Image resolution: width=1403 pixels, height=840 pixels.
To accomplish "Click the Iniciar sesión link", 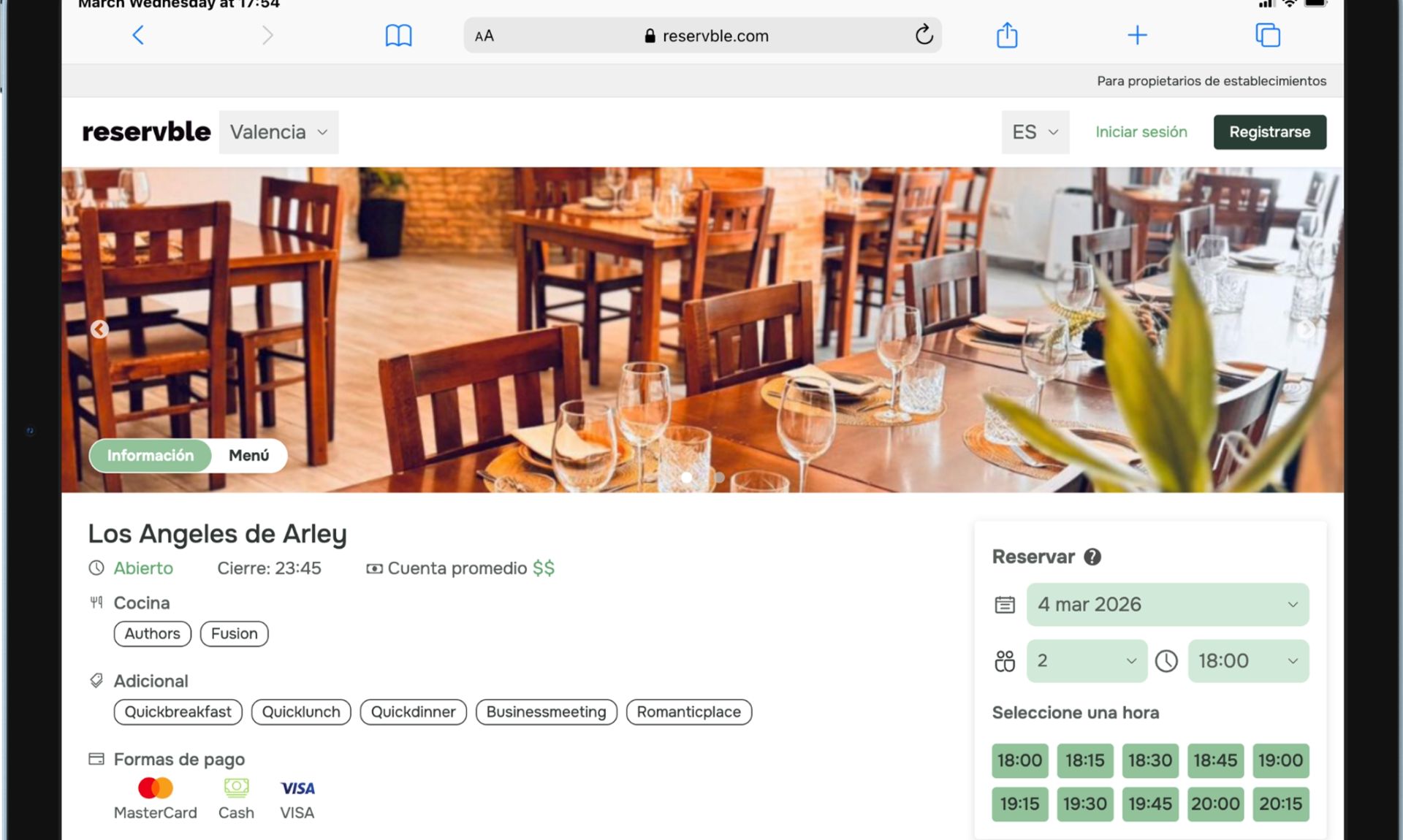I will pyautogui.click(x=1141, y=132).
